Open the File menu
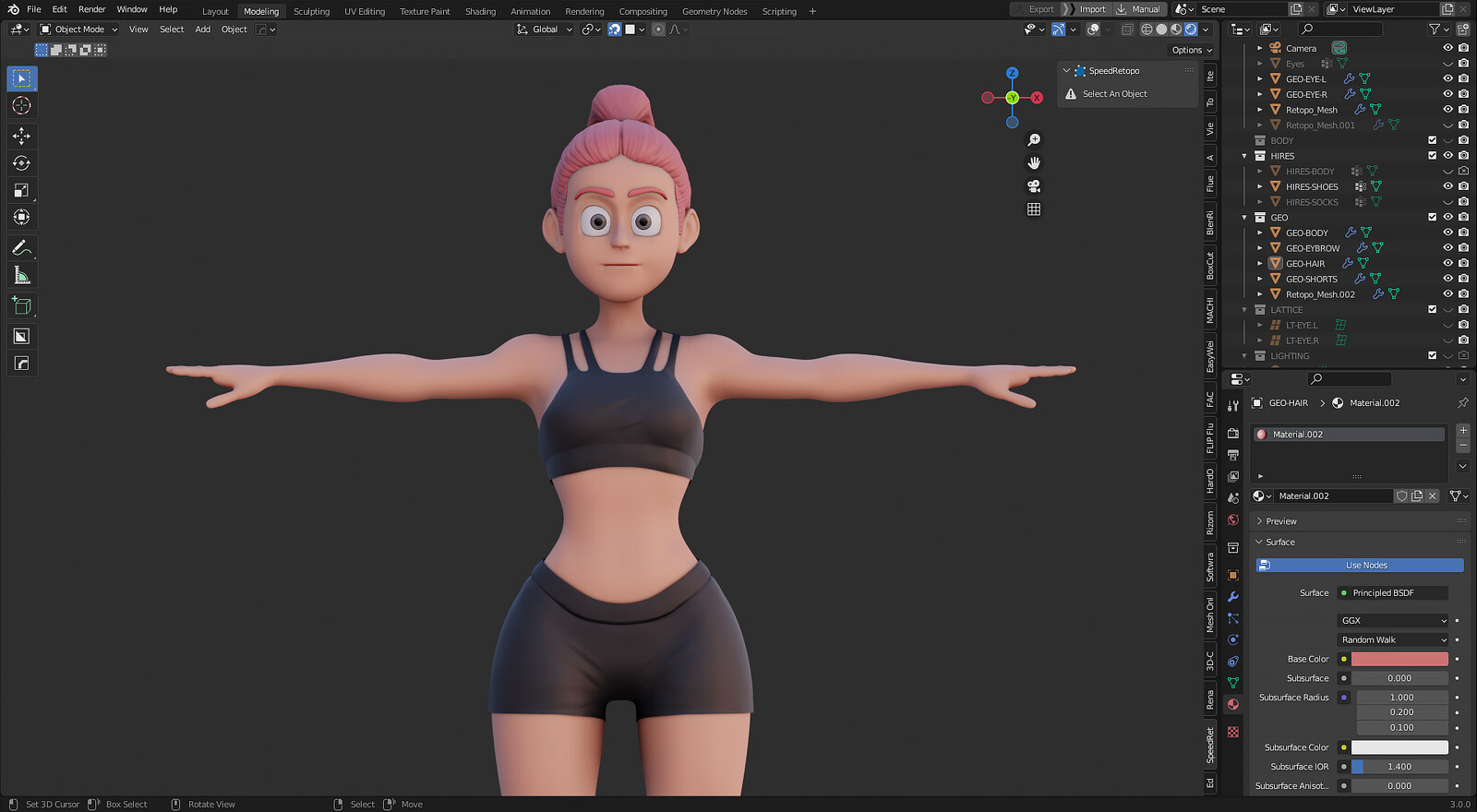 click(34, 9)
